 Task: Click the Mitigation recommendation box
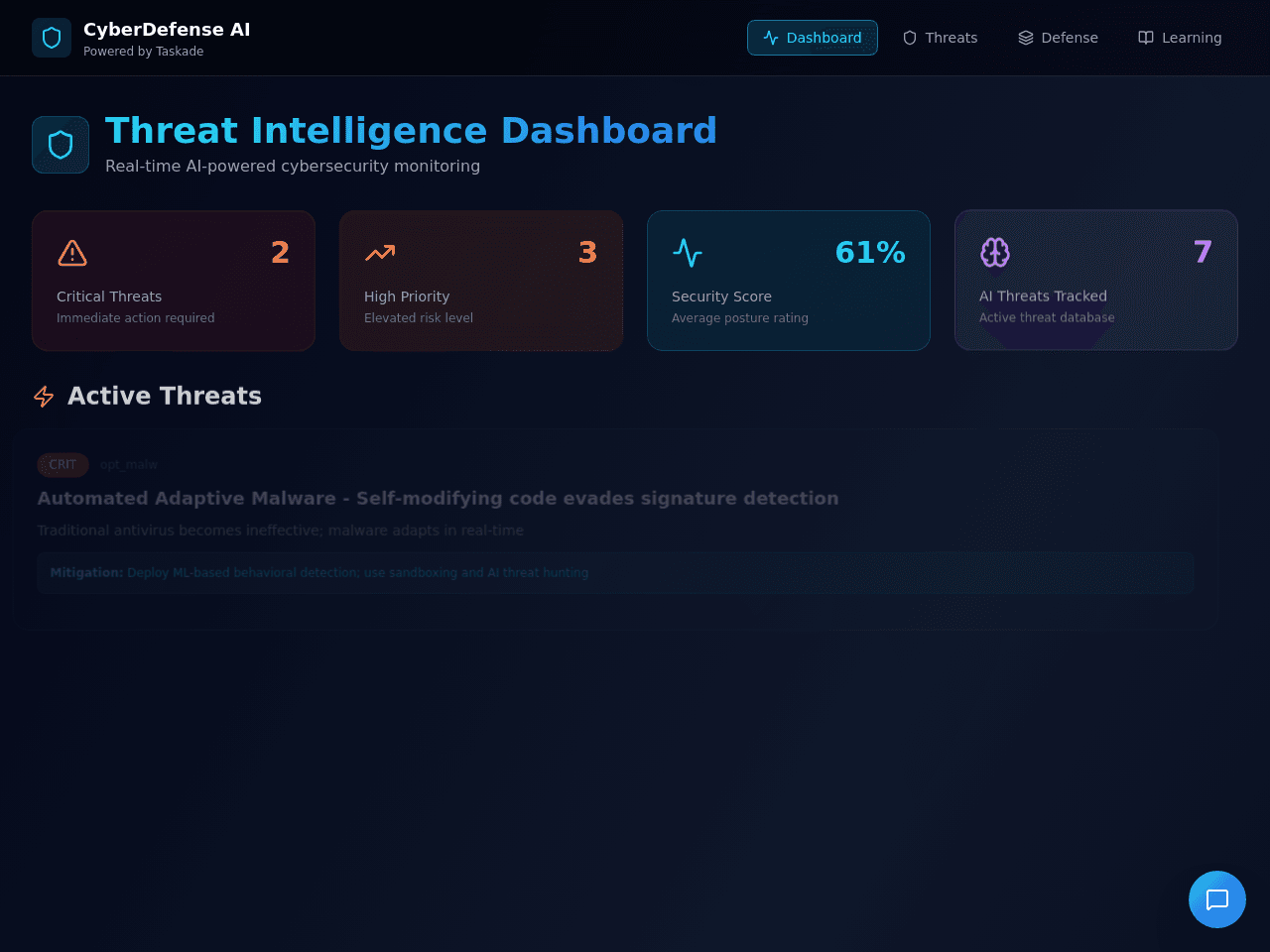616,573
